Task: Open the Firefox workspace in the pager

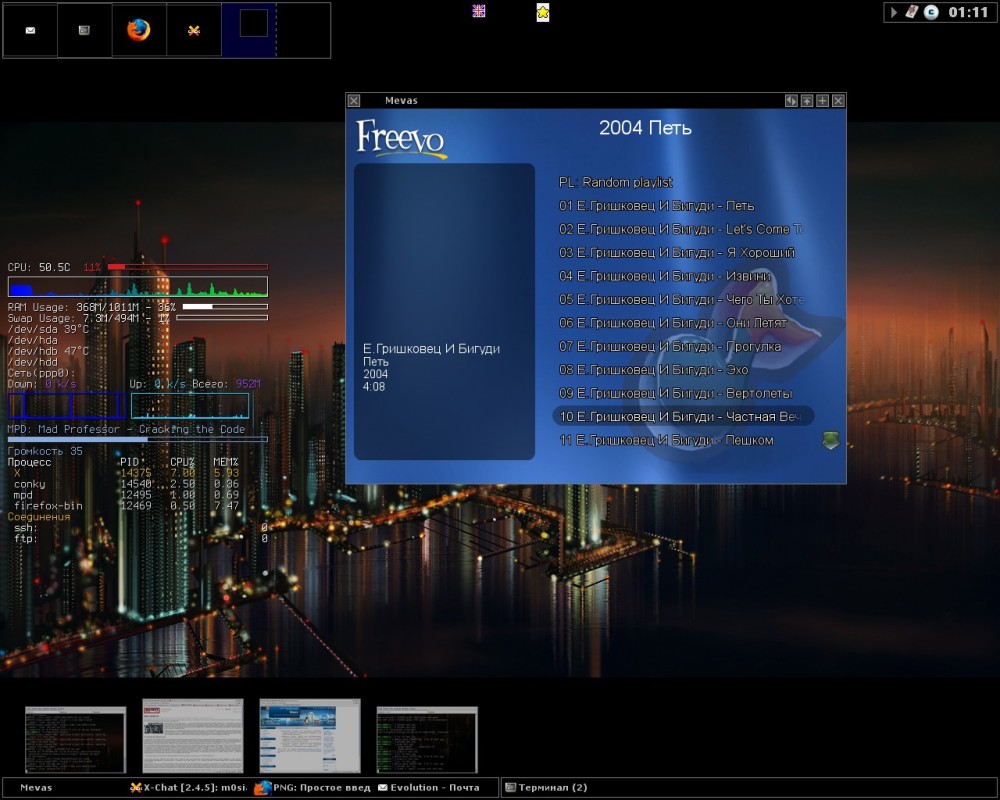Action: click(x=138, y=30)
